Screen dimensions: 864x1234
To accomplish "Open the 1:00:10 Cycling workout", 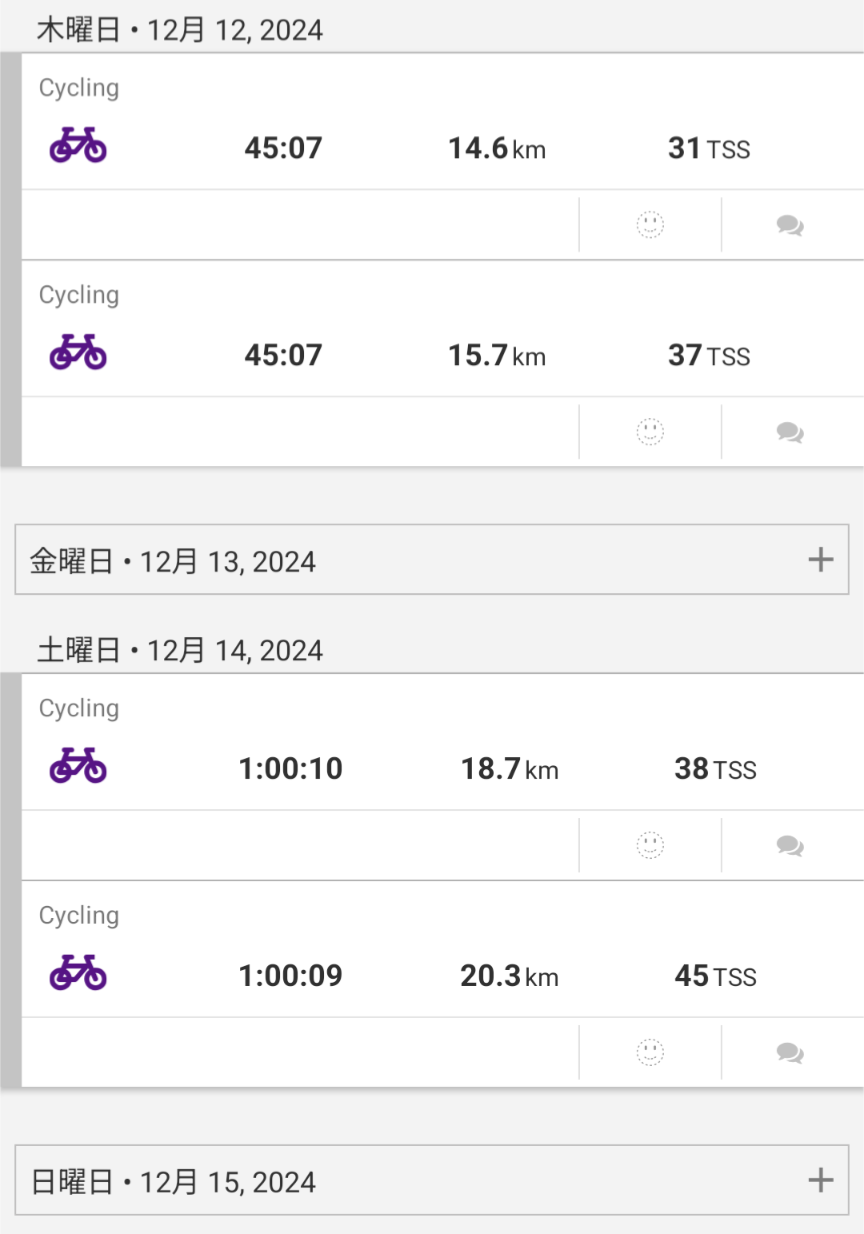I will 290,769.
